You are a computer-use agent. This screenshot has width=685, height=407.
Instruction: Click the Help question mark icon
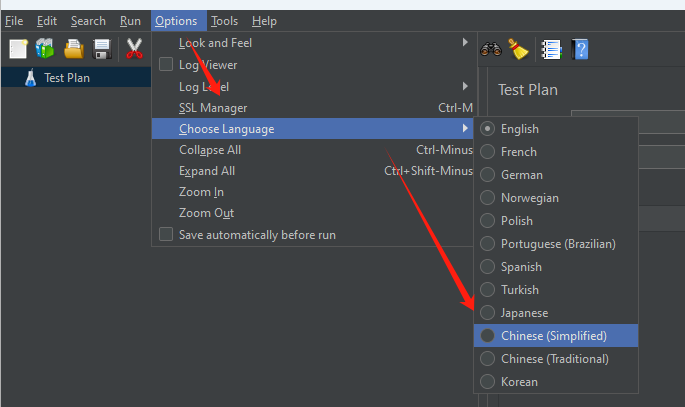pos(579,48)
